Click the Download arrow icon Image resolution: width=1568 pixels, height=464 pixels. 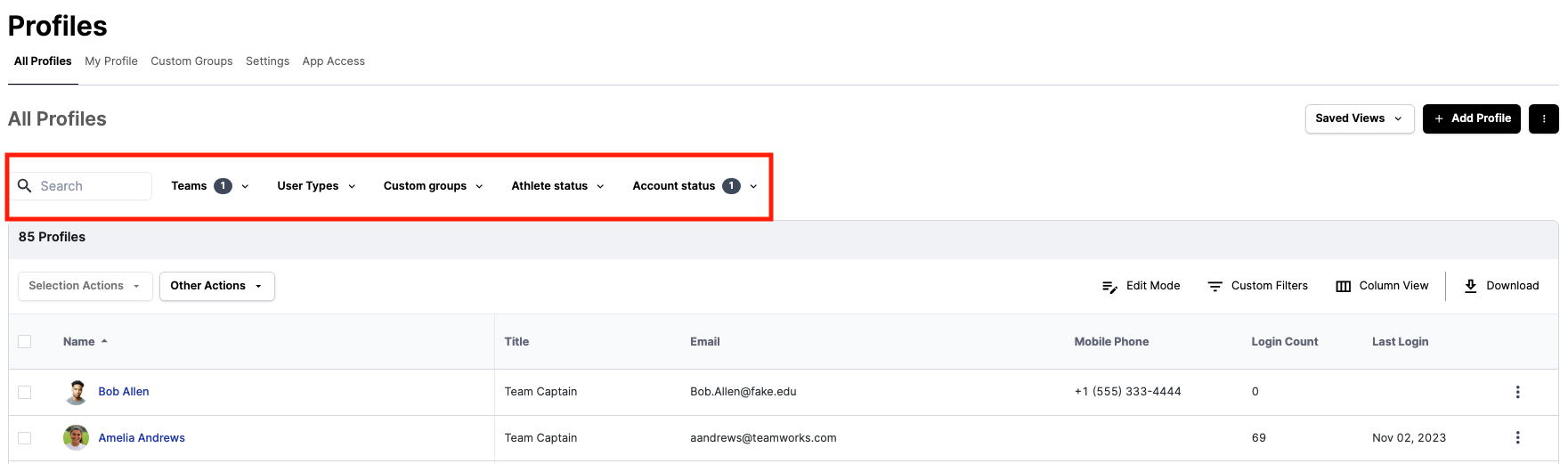point(1470,286)
